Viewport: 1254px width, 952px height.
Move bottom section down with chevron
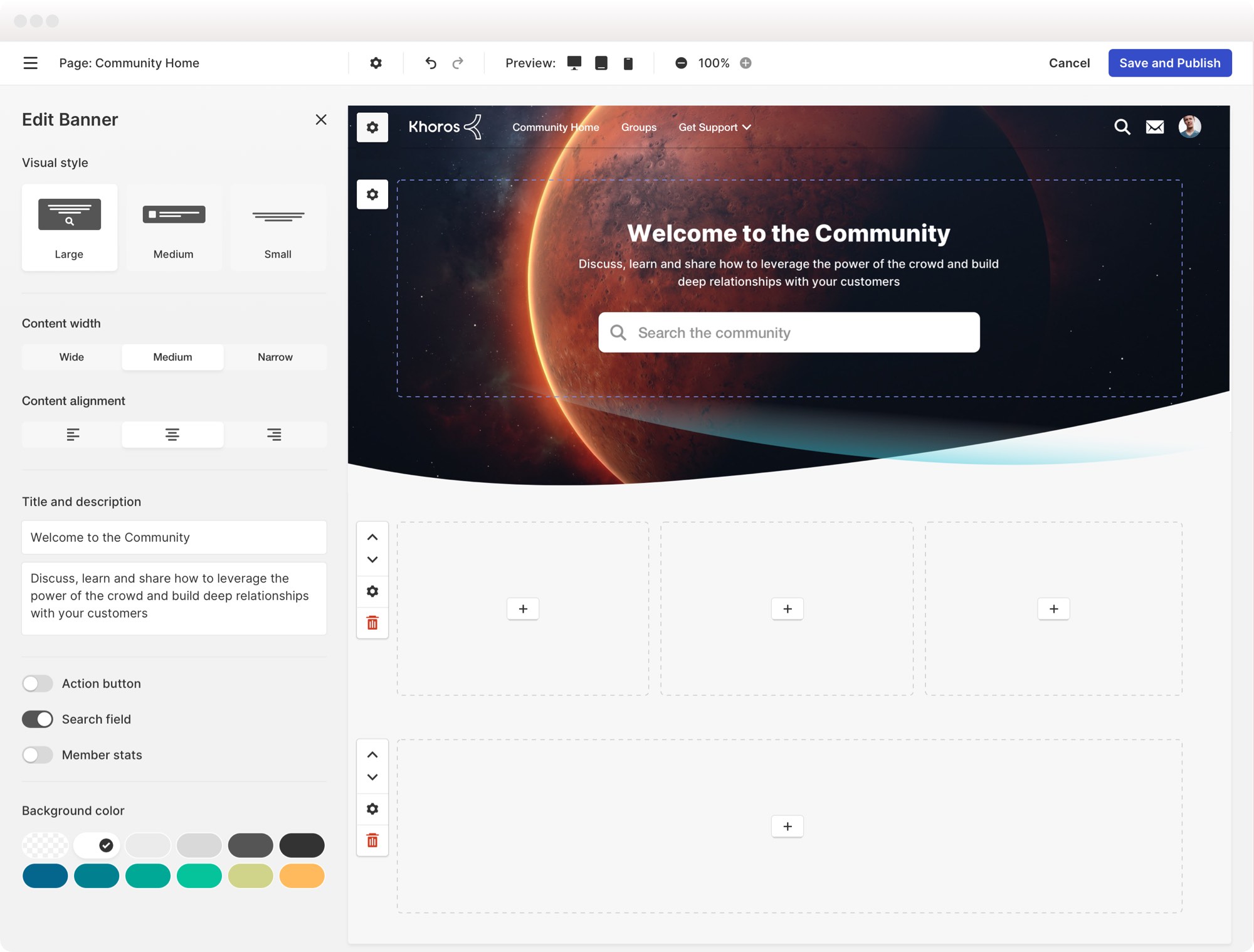tap(372, 777)
